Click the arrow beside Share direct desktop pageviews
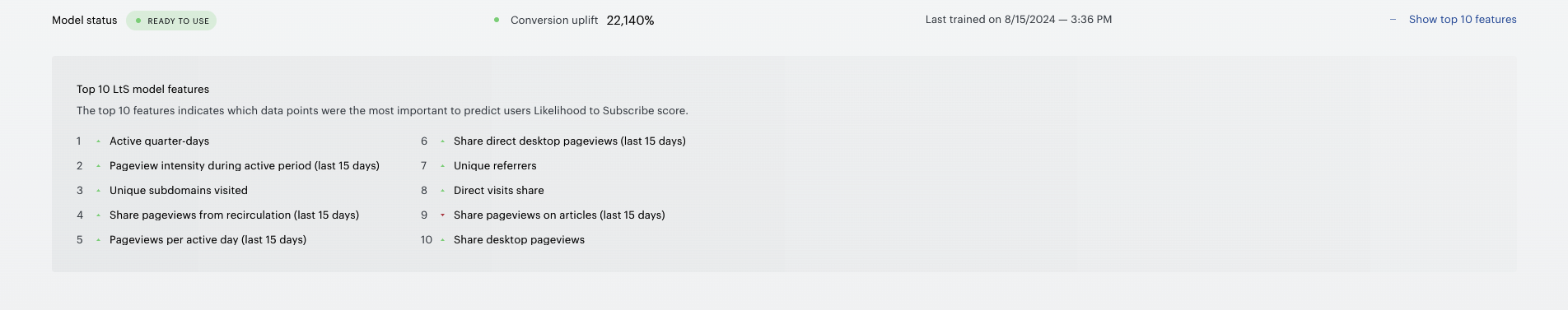Viewport: 1568px width, 310px height. pos(442,141)
